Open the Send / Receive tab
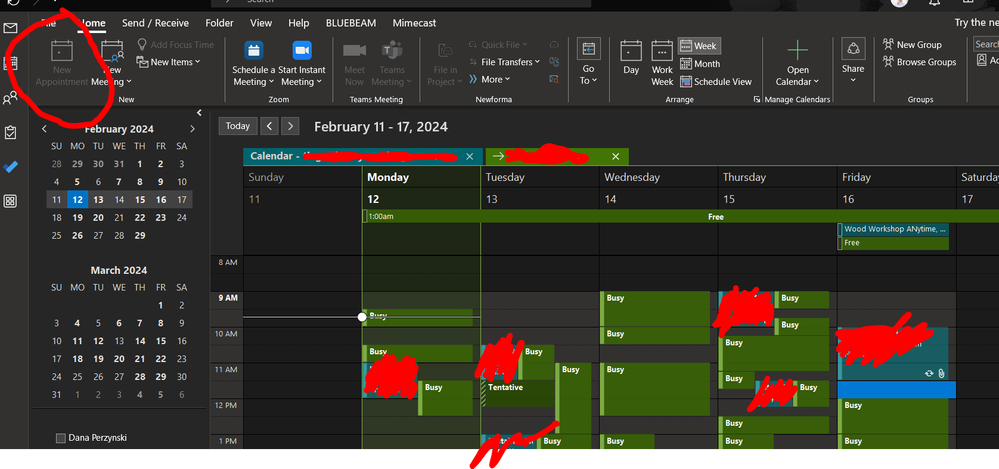The height and width of the screenshot is (469, 999). 155,23
